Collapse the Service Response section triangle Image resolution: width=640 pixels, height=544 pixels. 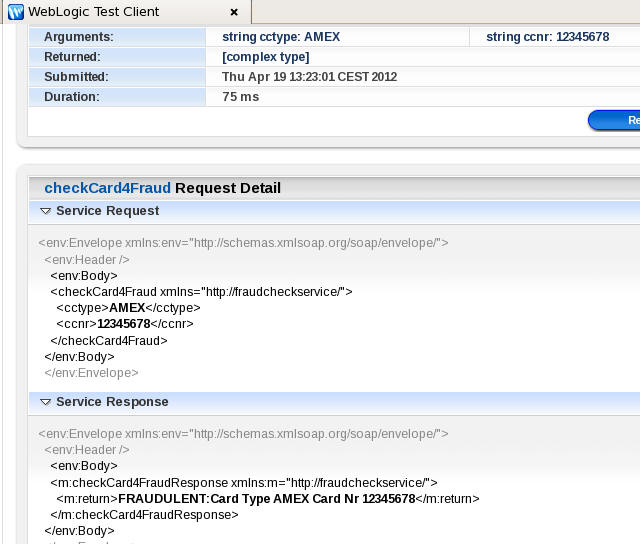[x=45, y=402]
